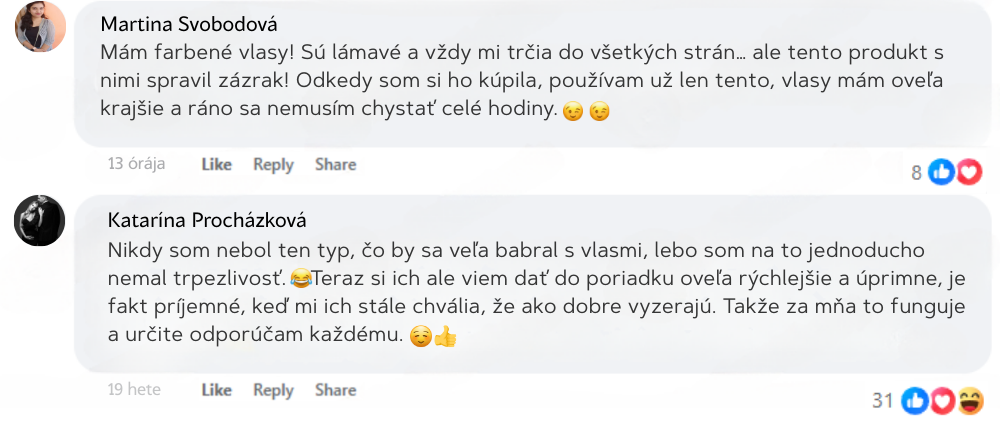The image size is (1000, 425).
Task: Open the 31 reactions count
Action: 882,401
